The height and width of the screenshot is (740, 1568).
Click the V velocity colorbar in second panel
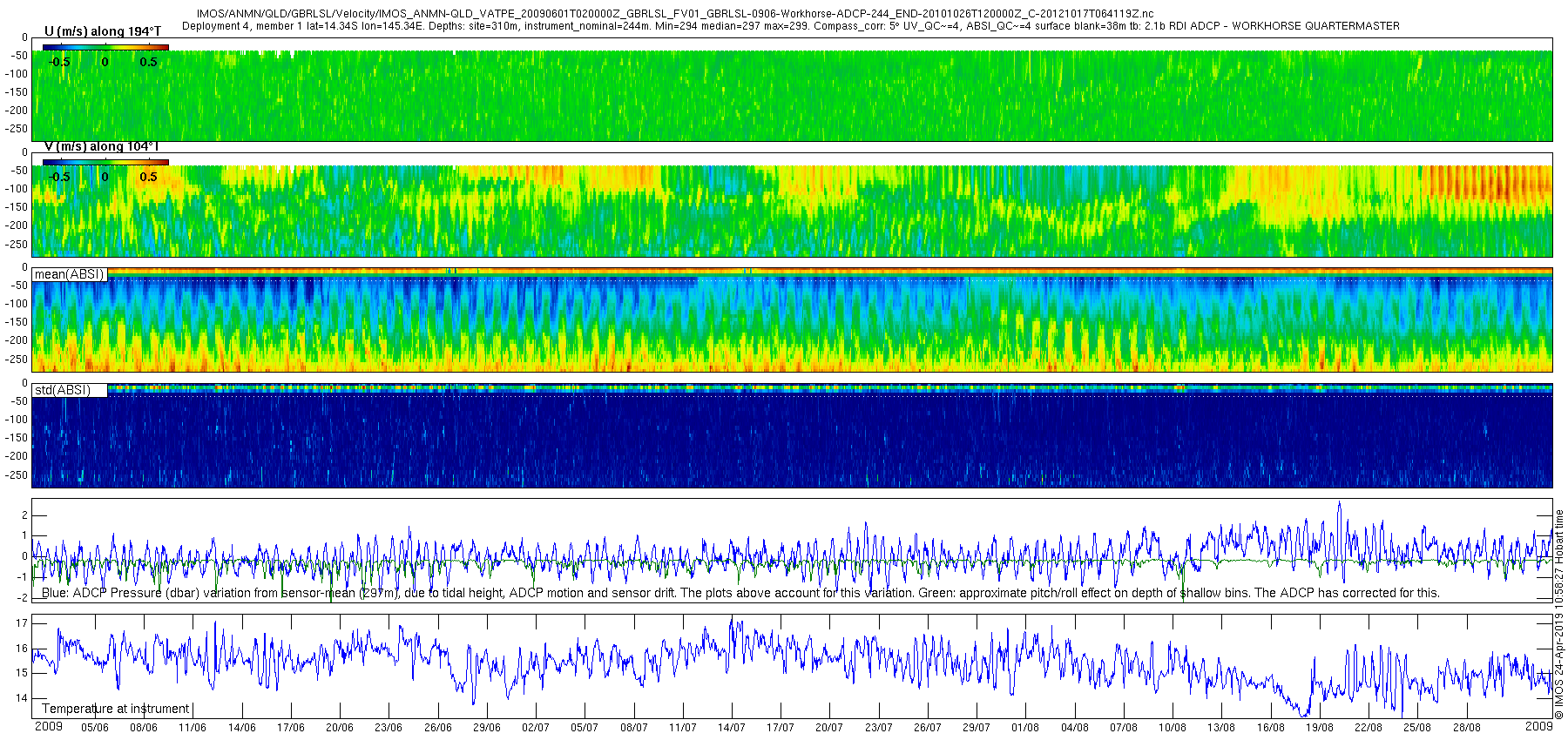click(105, 162)
